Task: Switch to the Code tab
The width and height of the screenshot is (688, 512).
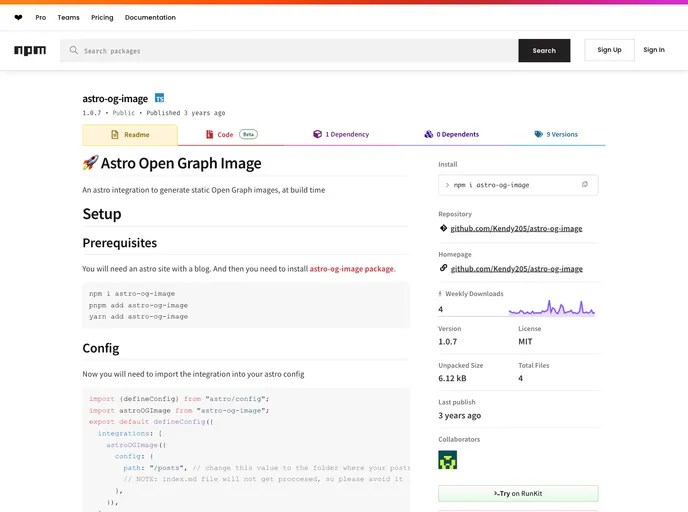Action: [x=232, y=135]
